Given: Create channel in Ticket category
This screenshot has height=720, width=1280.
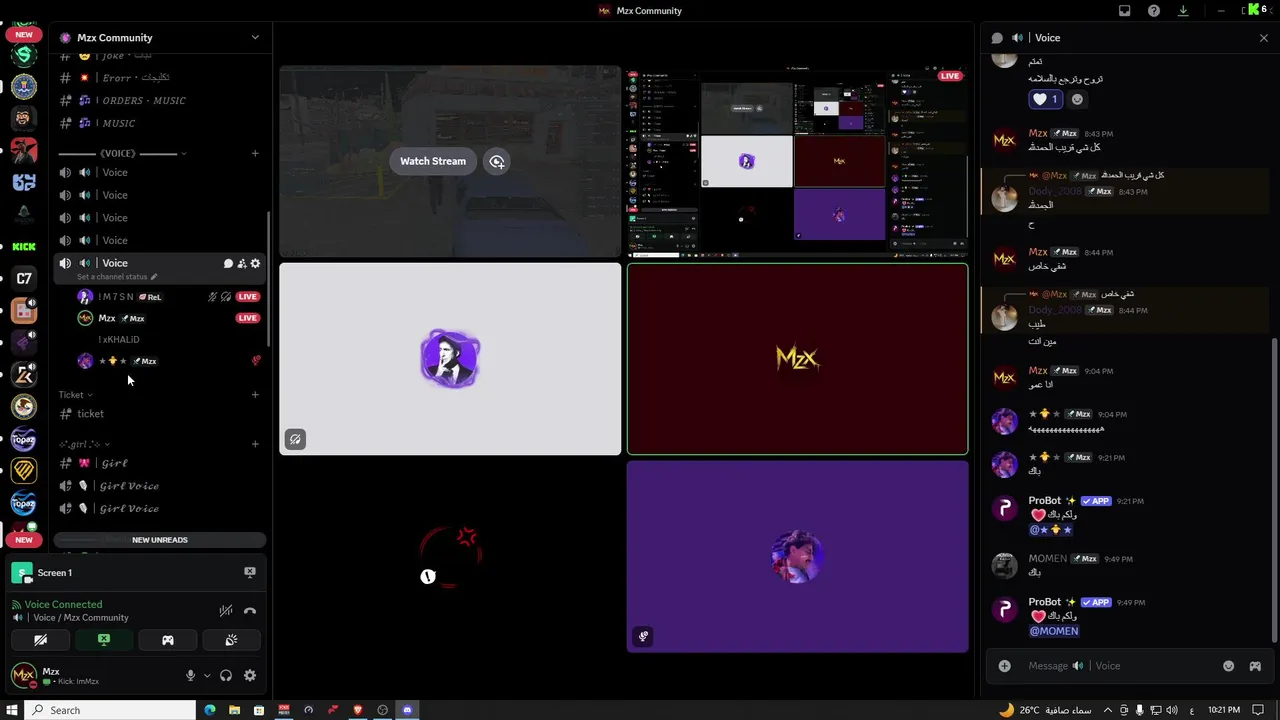Looking at the screenshot, I should (255, 395).
